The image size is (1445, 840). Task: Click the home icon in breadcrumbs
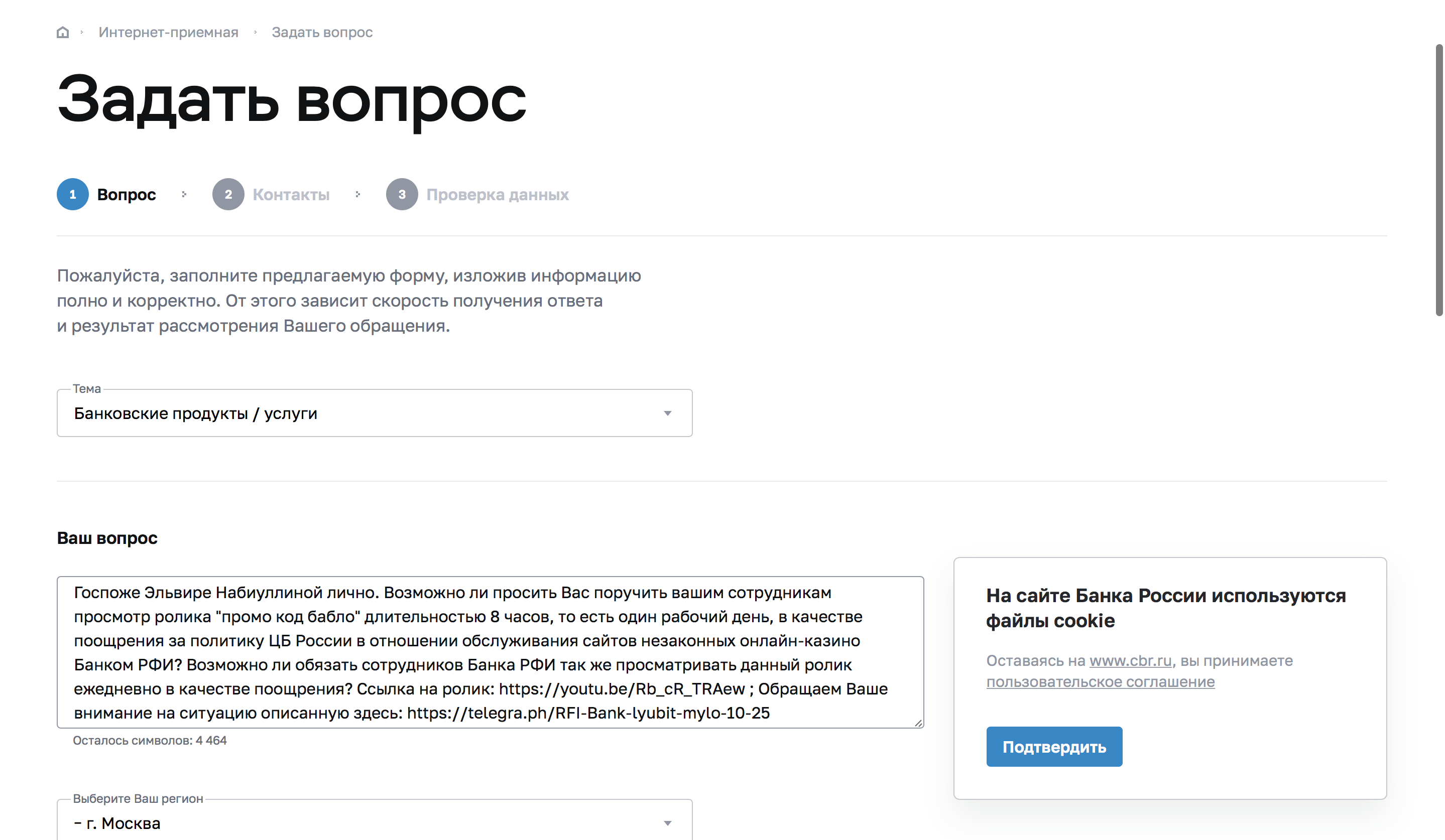click(62, 33)
